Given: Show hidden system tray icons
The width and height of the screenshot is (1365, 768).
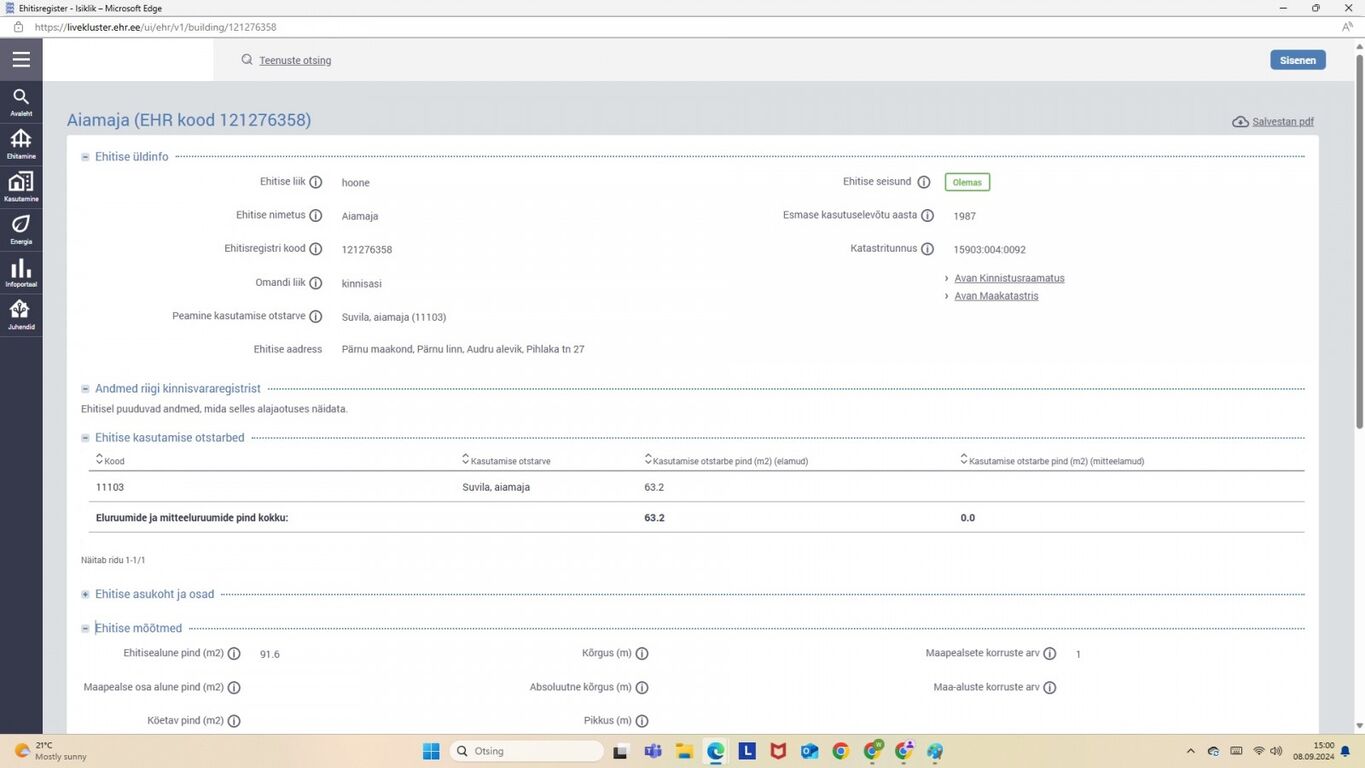Looking at the screenshot, I should point(1190,751).
